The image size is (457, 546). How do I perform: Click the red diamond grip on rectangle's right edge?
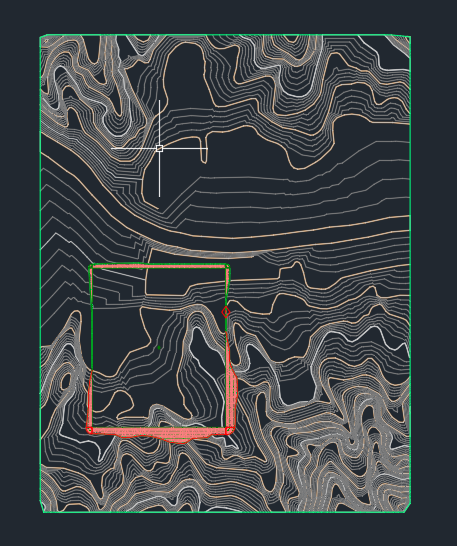(226, 312)
